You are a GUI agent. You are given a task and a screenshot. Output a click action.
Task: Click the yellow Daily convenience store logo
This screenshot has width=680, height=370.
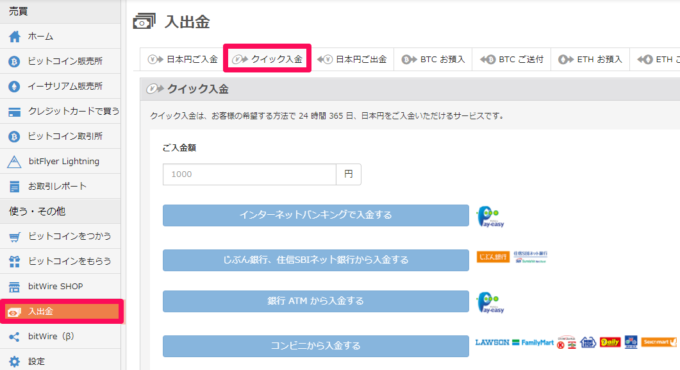[610, 342]
